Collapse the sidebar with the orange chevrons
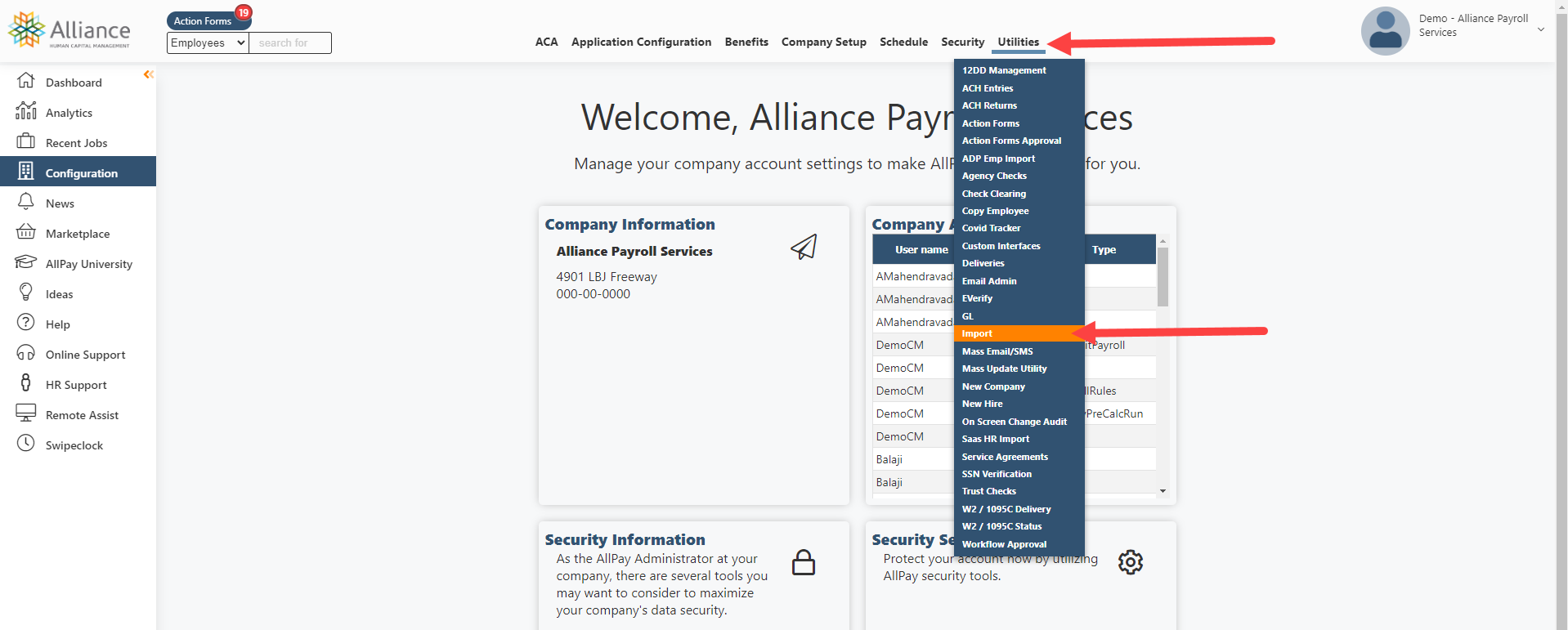1568x630 pixels. 148,74
